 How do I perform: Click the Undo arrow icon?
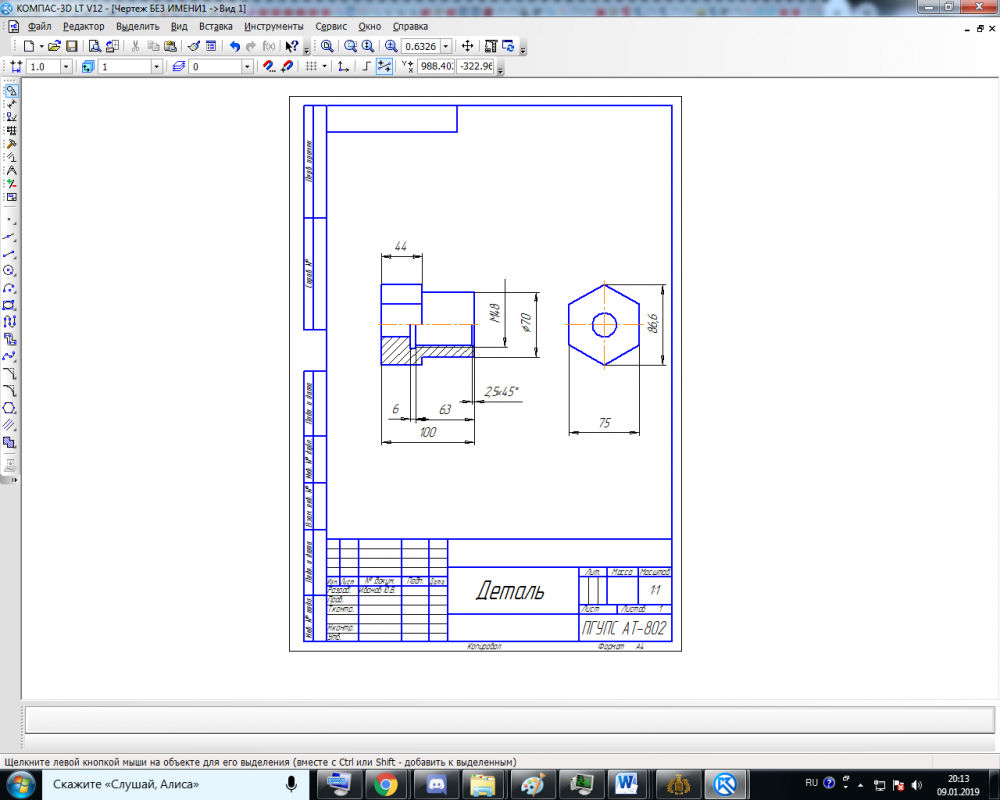pos(234,46)
